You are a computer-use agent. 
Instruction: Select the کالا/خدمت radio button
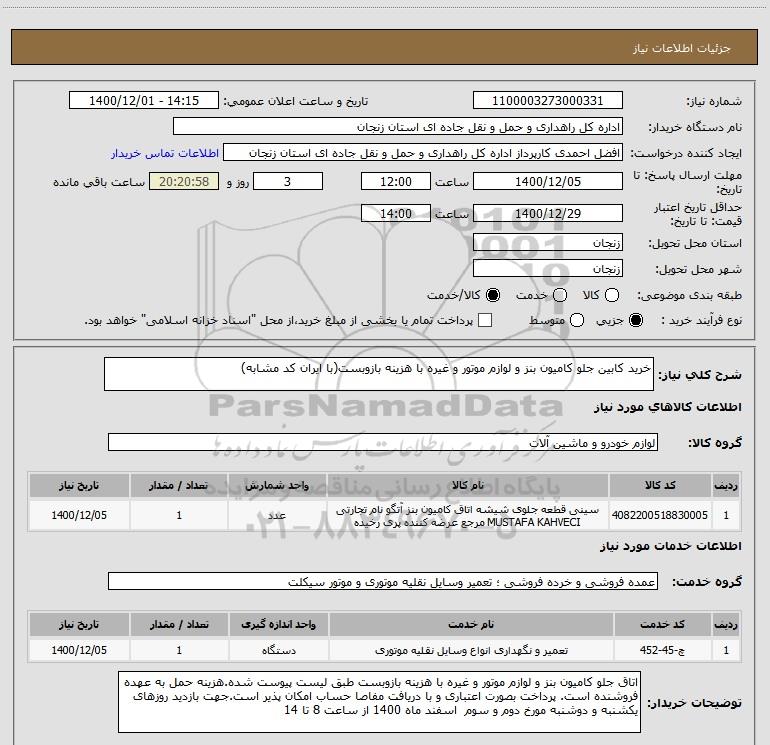tap(493, 295)
